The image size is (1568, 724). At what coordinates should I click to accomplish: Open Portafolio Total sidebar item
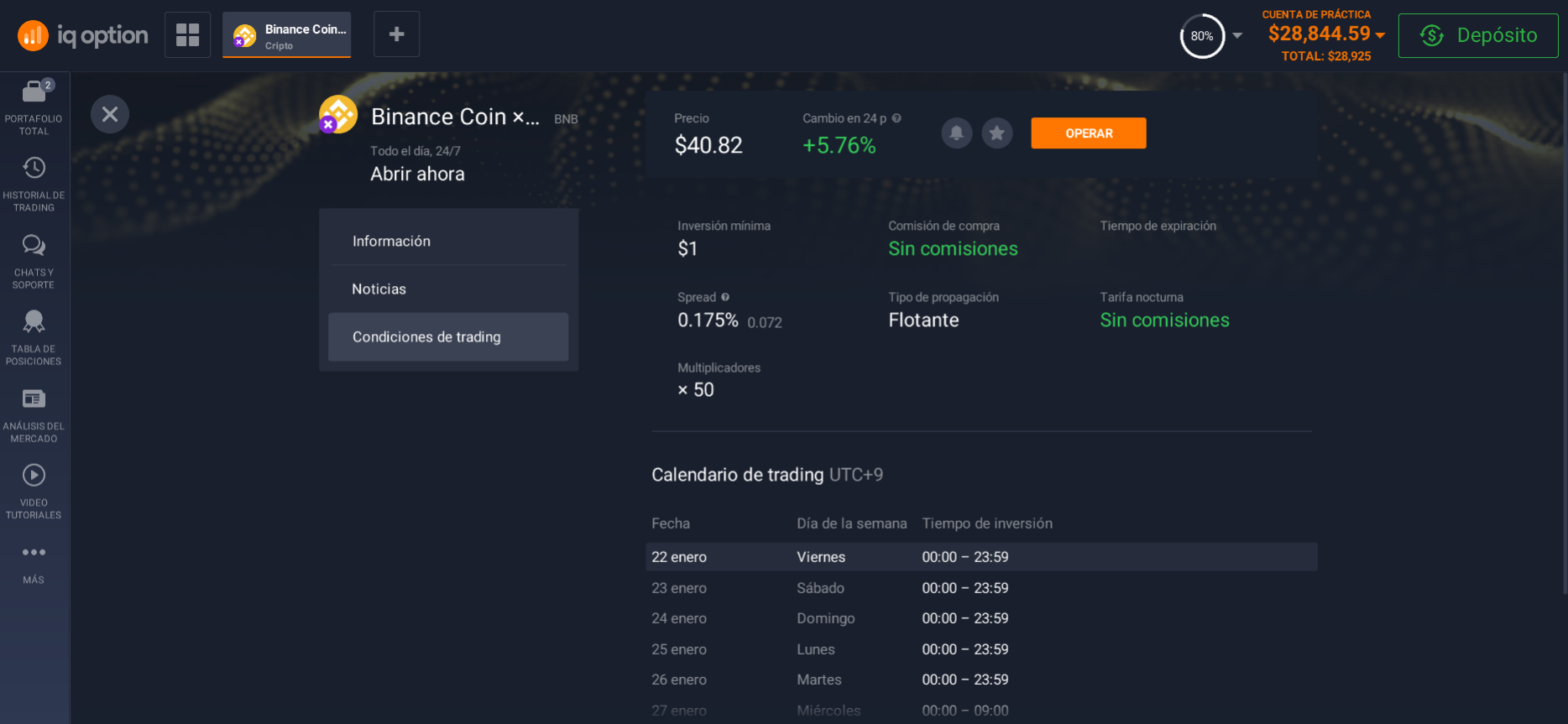34,107
